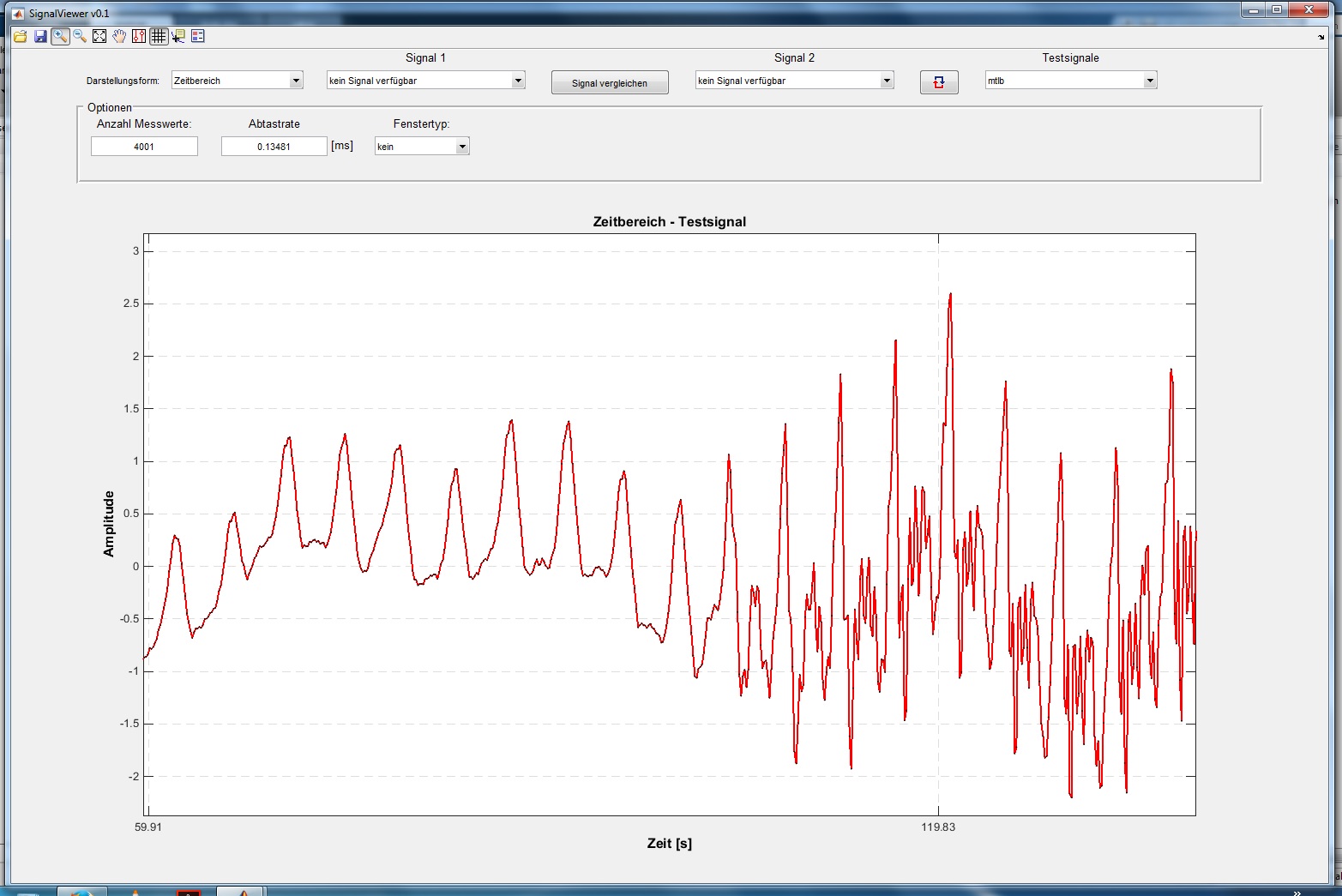Viewport: 1342px width, 896px height.
Task: Click the Anzahl Messwerte input field
Action: 144,147
